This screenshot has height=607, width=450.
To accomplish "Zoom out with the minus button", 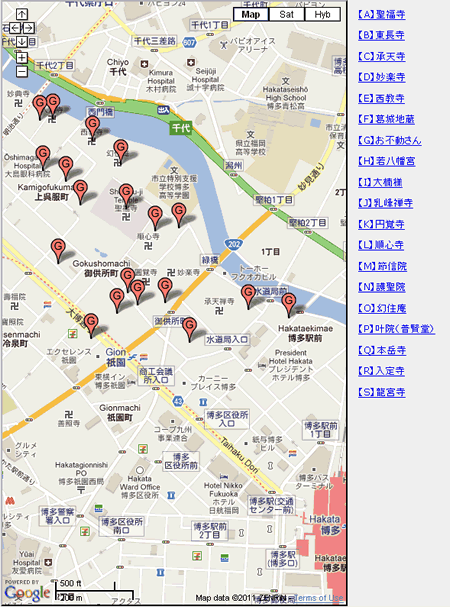I will tap(22, 72).
